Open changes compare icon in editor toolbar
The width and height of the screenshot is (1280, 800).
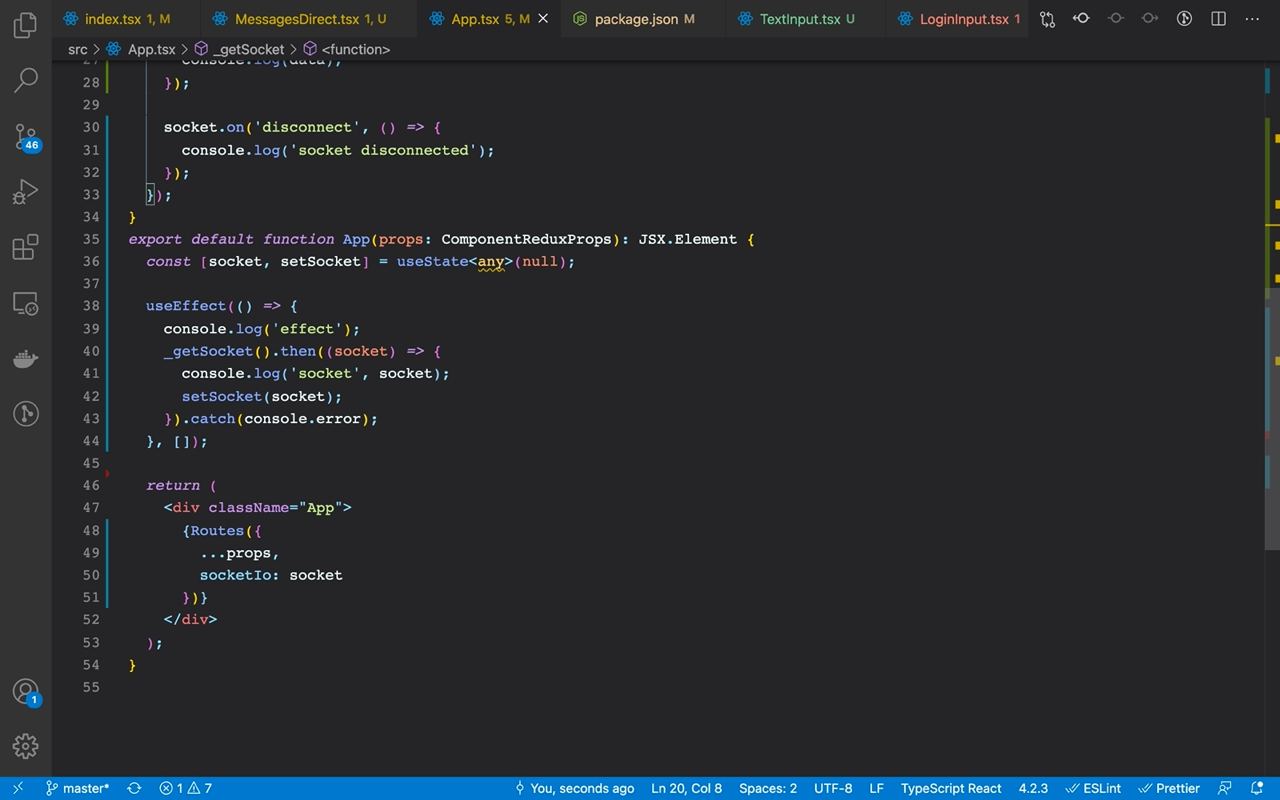click(x=1047, y=19)
